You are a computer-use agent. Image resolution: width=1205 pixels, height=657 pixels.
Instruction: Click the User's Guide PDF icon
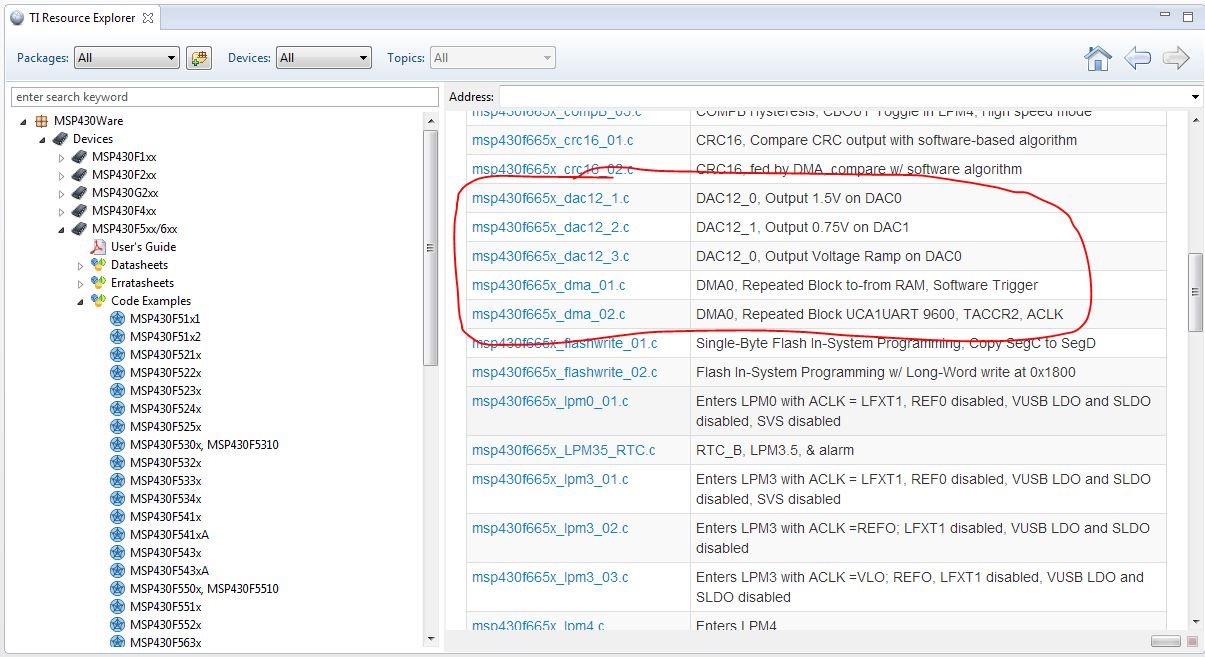point(98,247)
